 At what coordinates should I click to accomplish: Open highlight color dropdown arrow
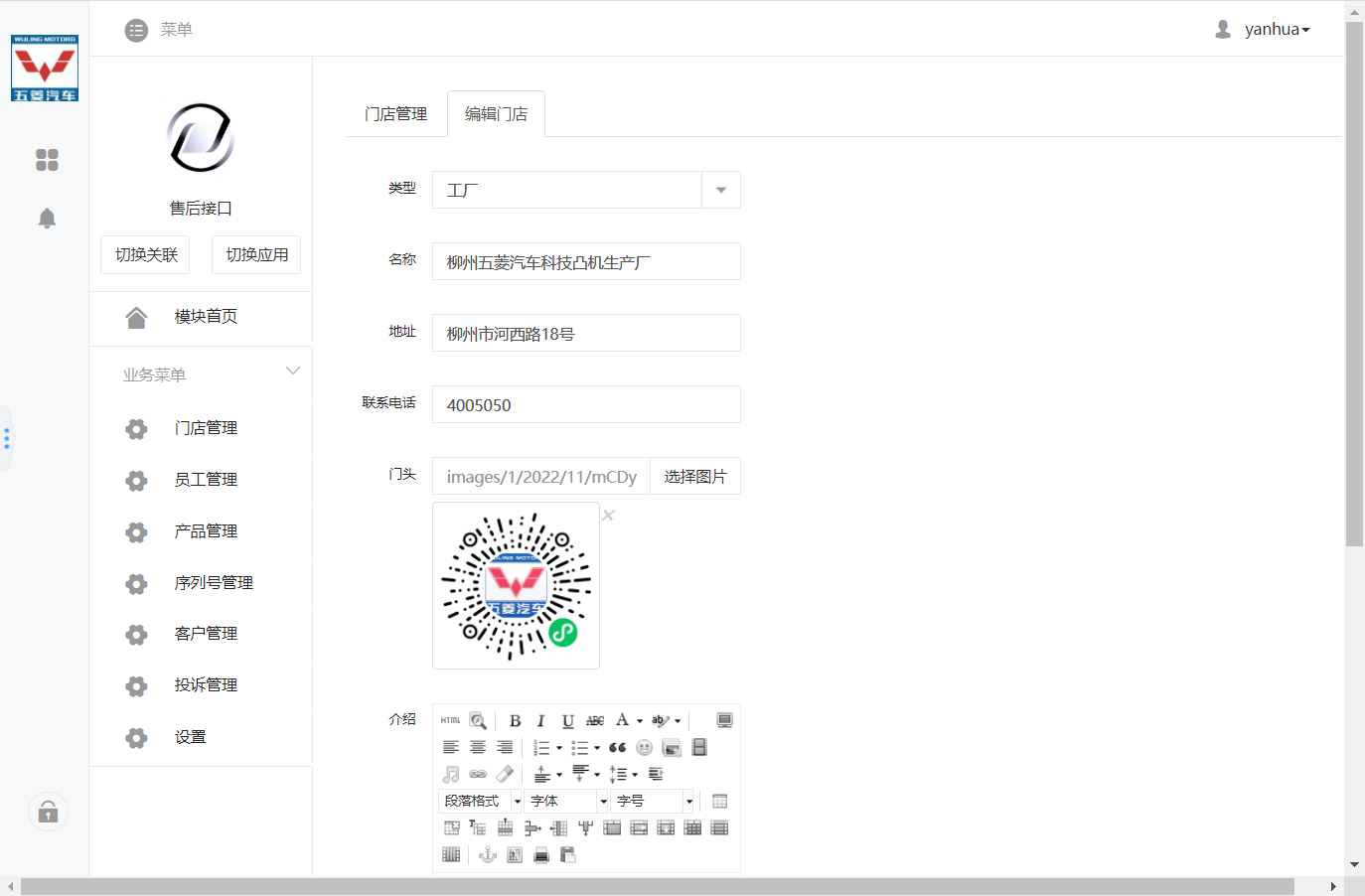(678, 721)
